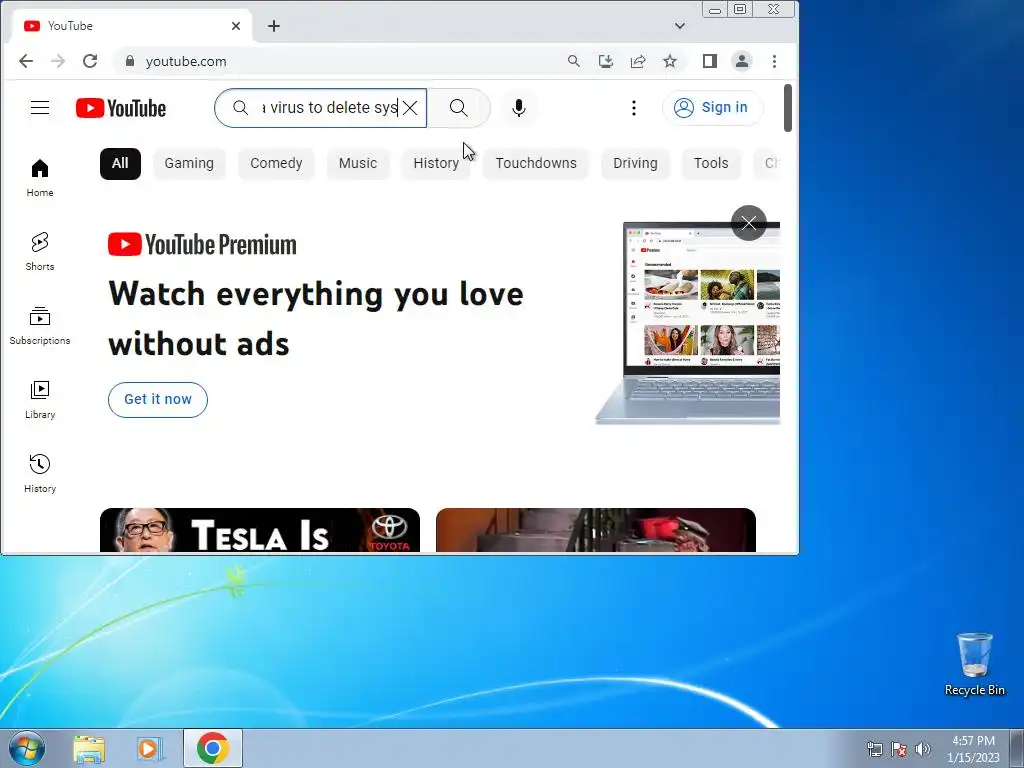This screenshot has width=1024, height=768.
Task: Click Get it now button
Action: click(158, 400)
